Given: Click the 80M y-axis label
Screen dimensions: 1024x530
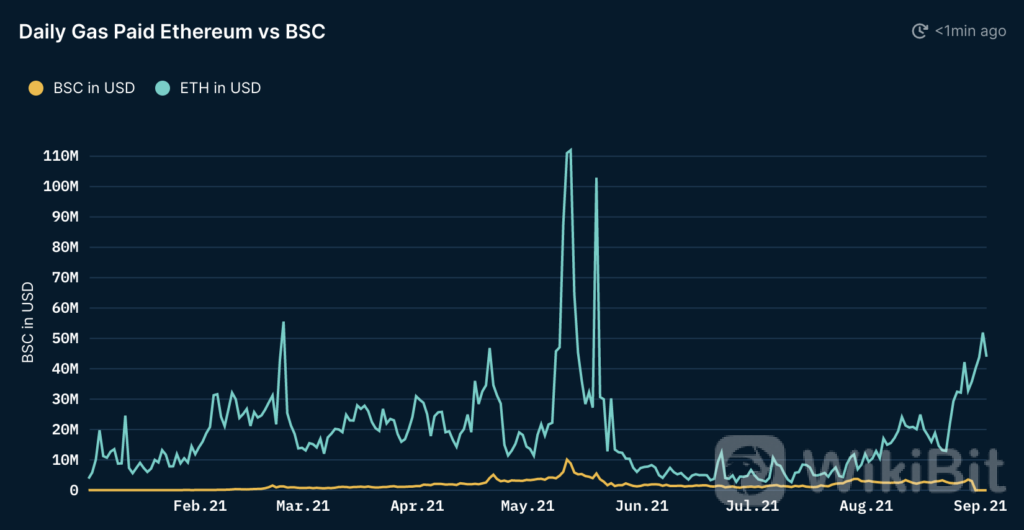Looking at the screenshot, I should tap(64, 247).
